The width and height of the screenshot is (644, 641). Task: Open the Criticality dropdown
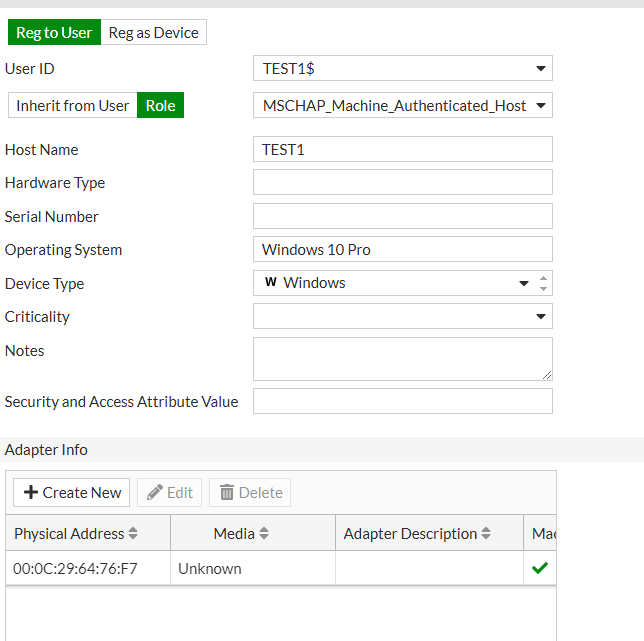pyautogui.click(x=541, y=317)
